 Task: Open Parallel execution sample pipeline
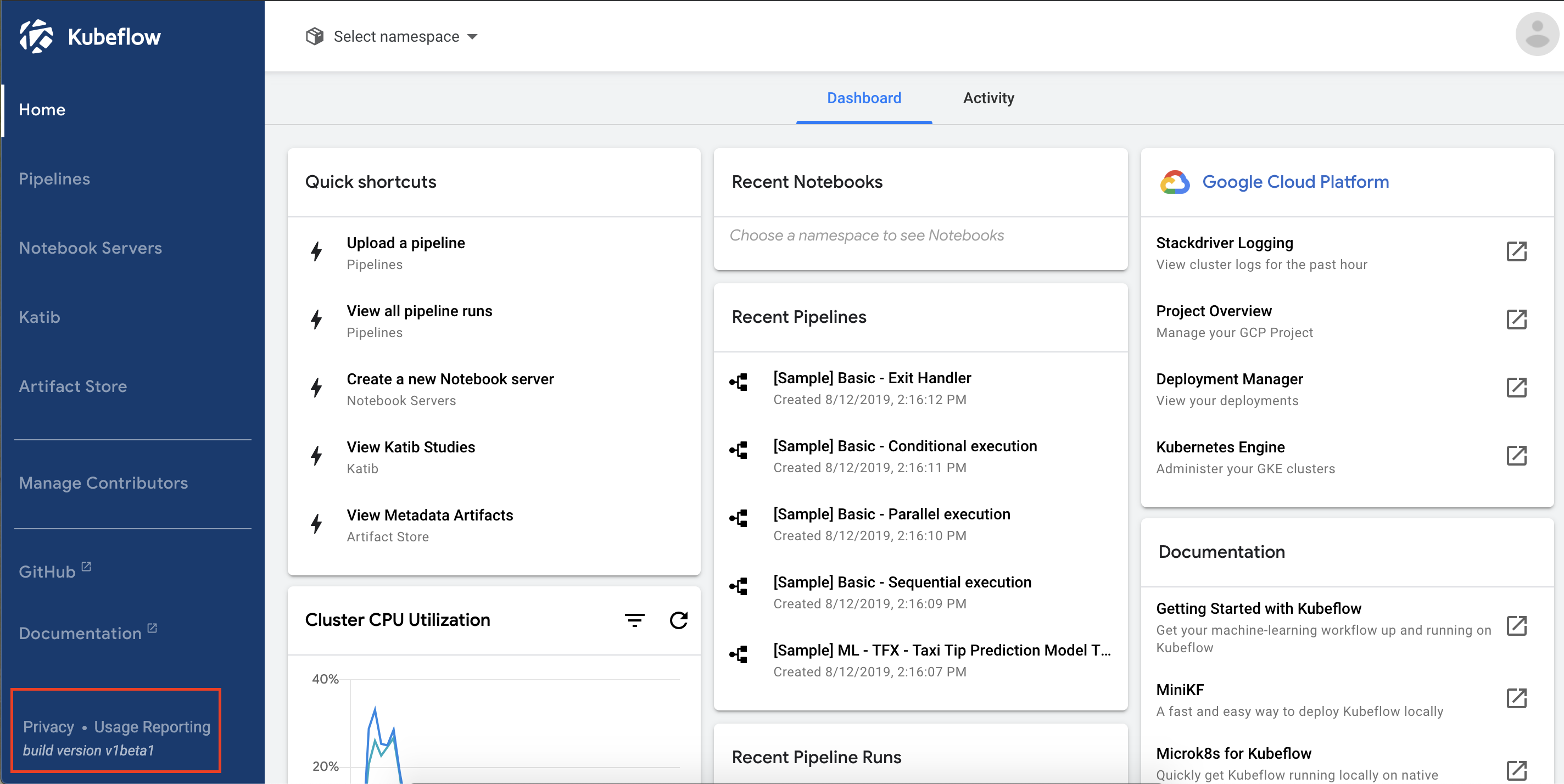click(x=891, y=514)
